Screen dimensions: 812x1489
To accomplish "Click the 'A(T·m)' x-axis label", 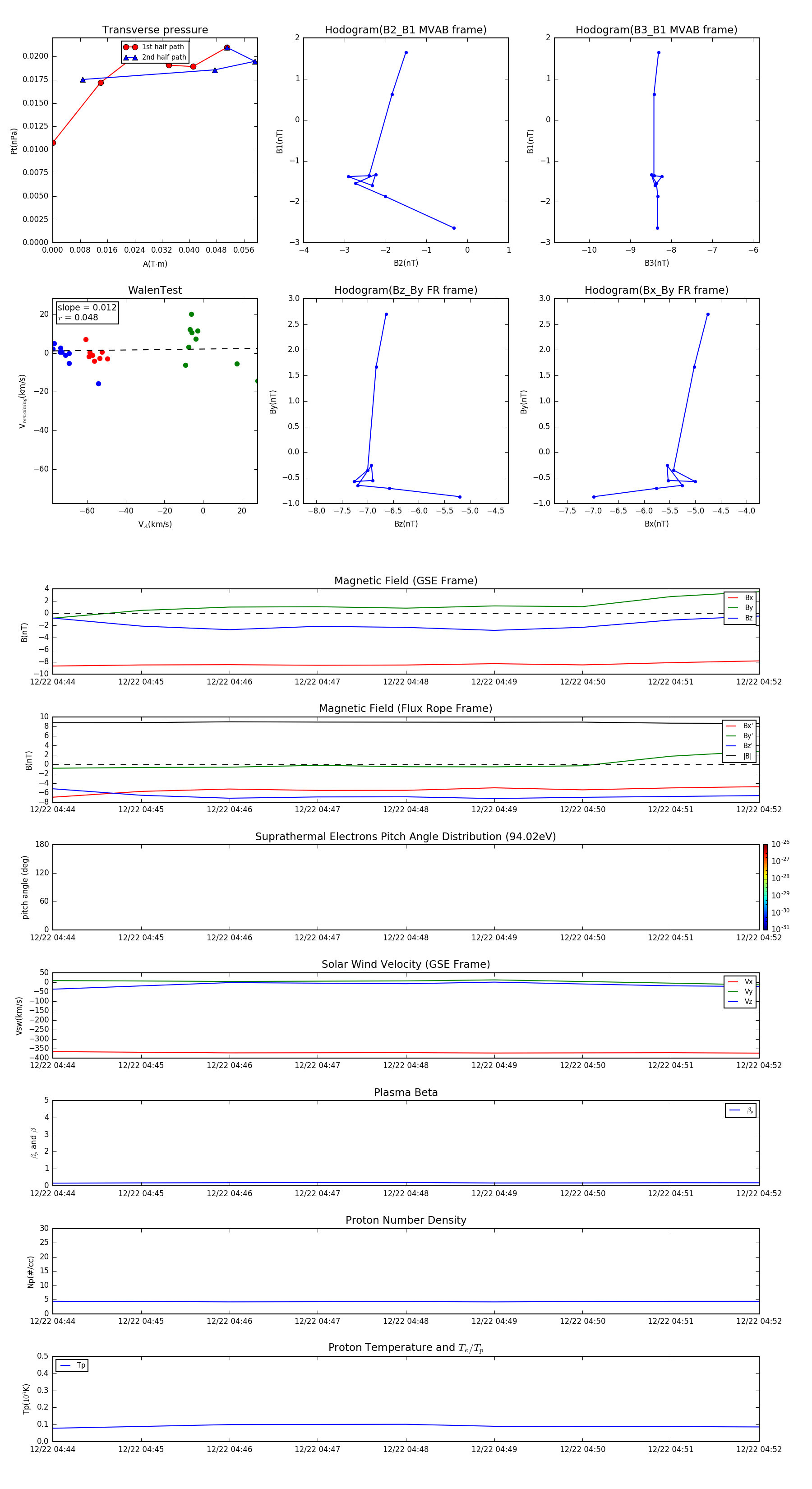I will (155, 264).
